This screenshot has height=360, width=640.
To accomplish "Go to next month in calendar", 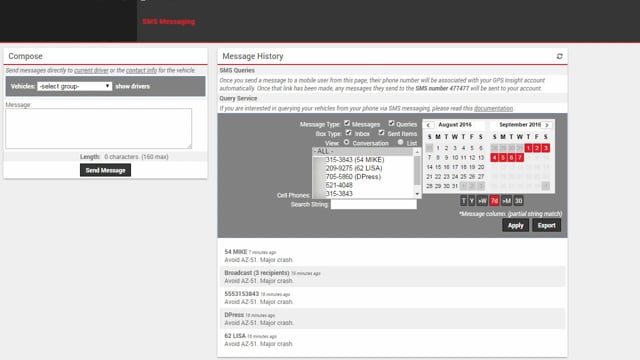I will coord(547,125).
